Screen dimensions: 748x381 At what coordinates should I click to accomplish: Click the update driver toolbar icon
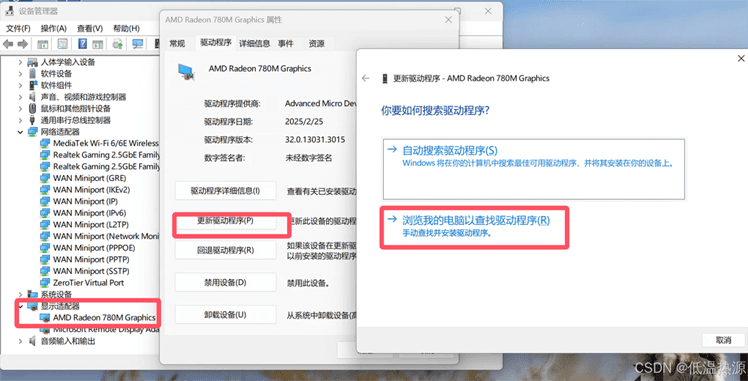click(117, 44)
